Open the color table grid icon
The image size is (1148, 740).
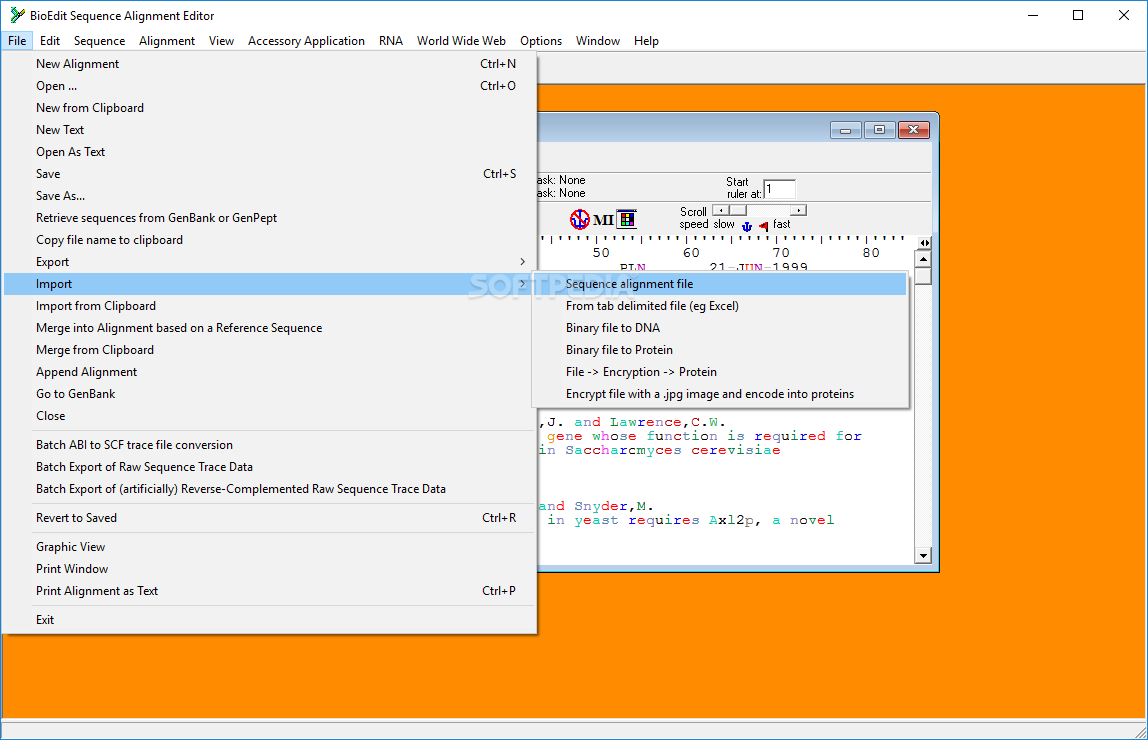tap(627, 219)
